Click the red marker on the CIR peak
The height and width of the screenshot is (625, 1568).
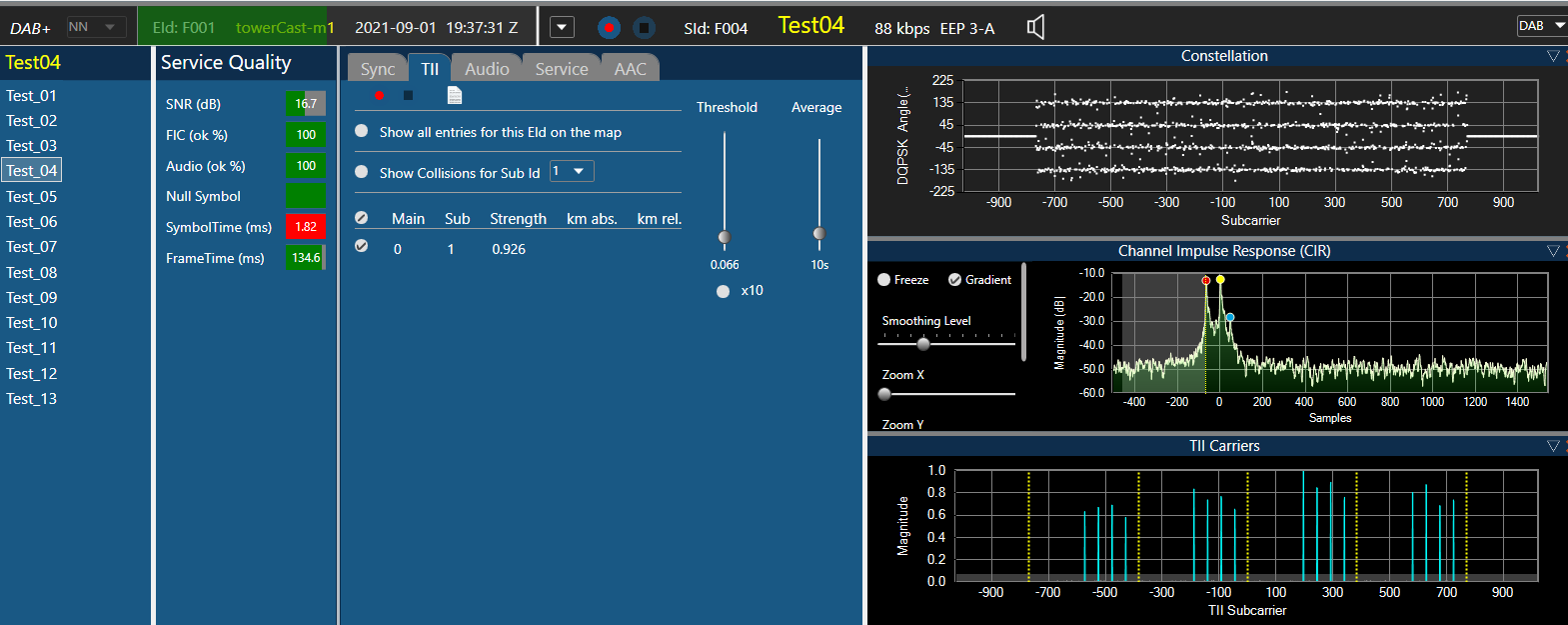[1206, 281]
